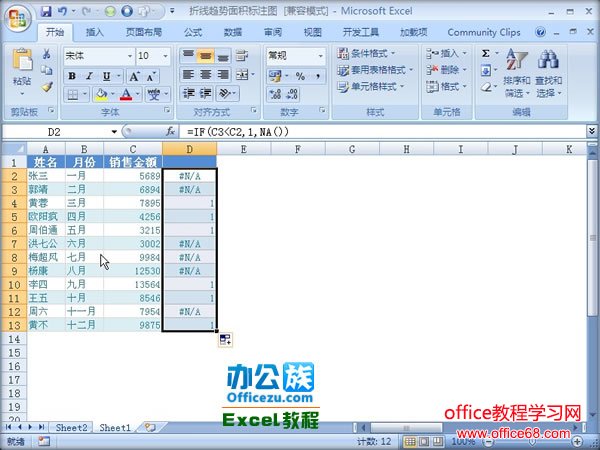Click the Paste clipboard icon

[22, 60]
